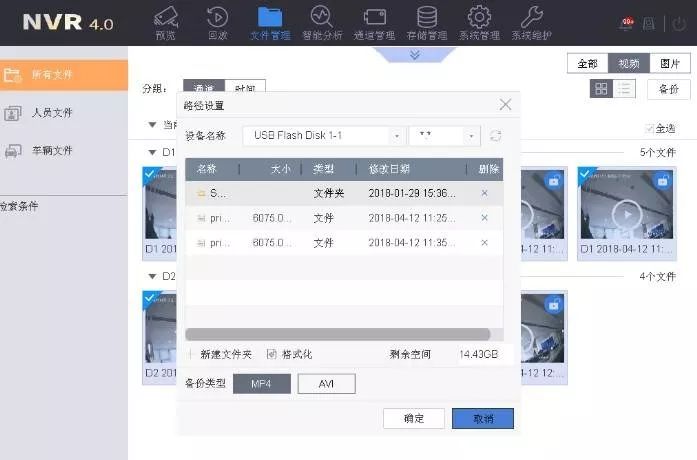Toggle the 全选 select-all checkbox

point(650,128)
